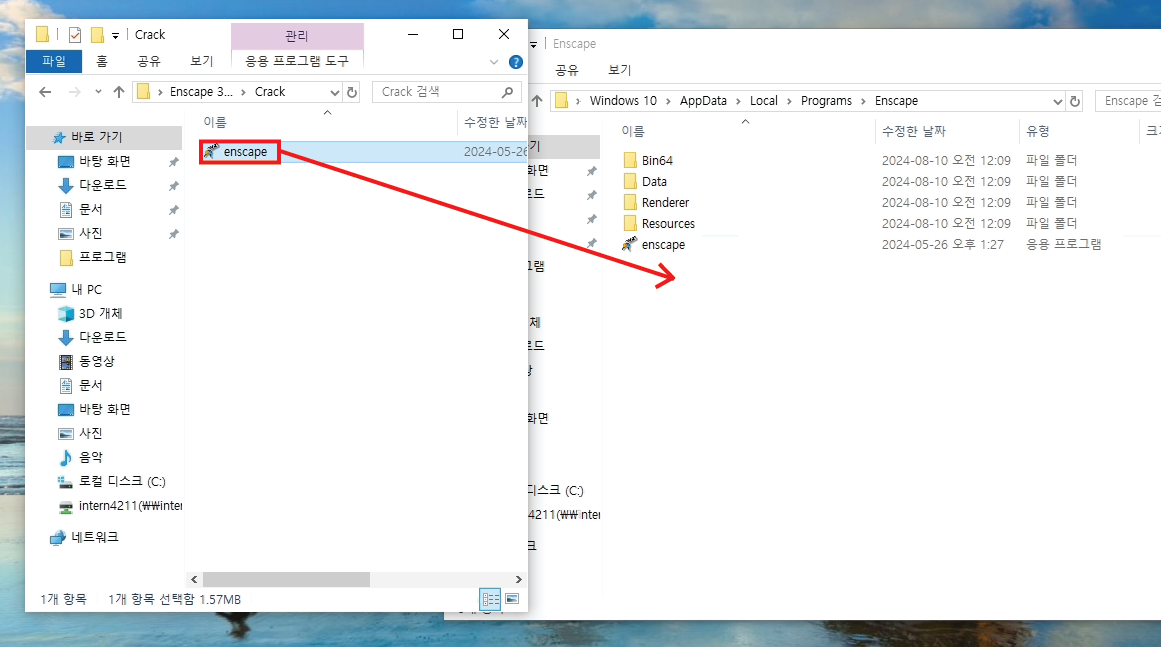Screen dimensions: 1161x647
Task: Refresh the Crack folder view
Action: 352,93
